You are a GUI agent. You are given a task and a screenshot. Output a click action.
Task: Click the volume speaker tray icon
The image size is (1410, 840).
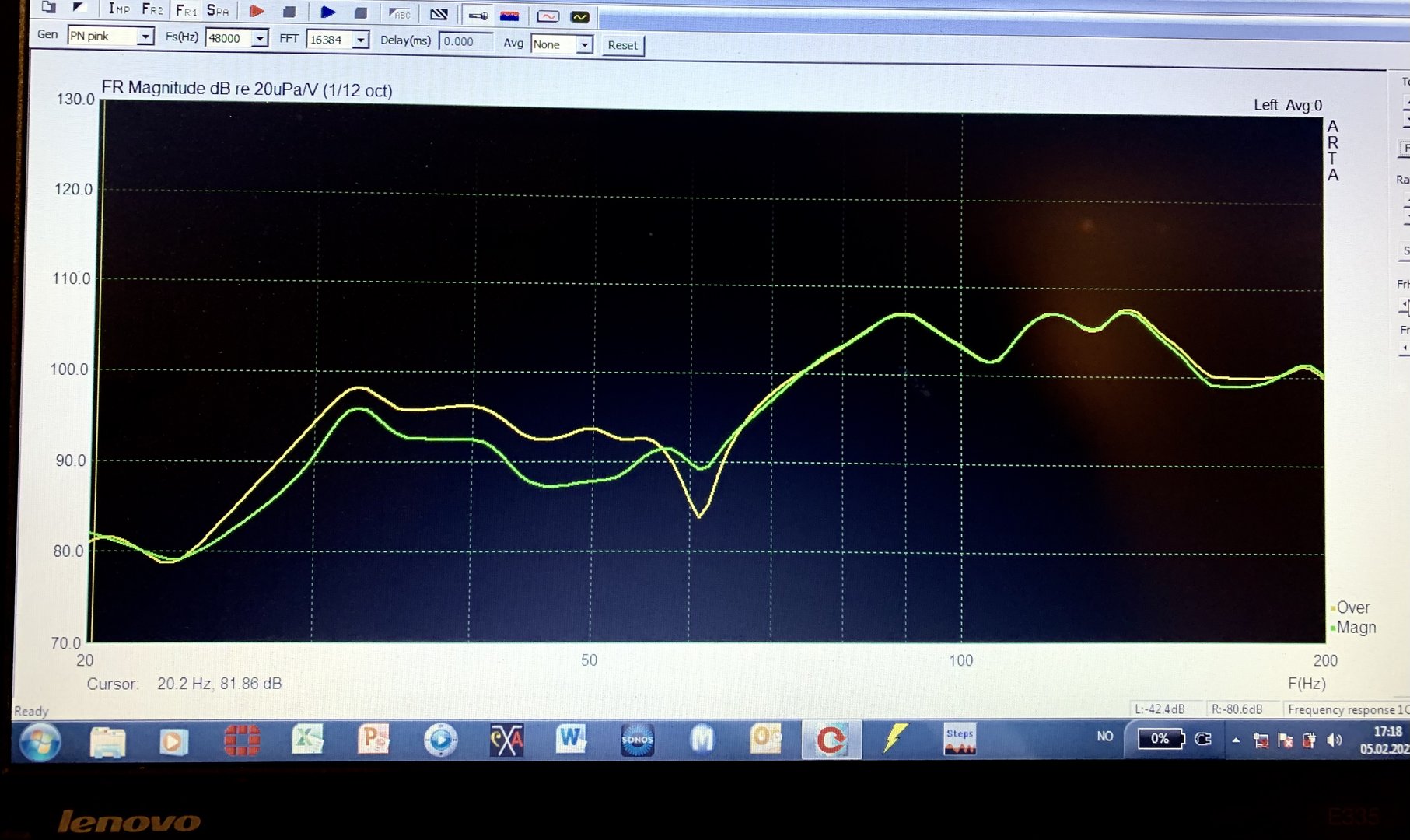pyautogui.click(x=1335, y=740)
